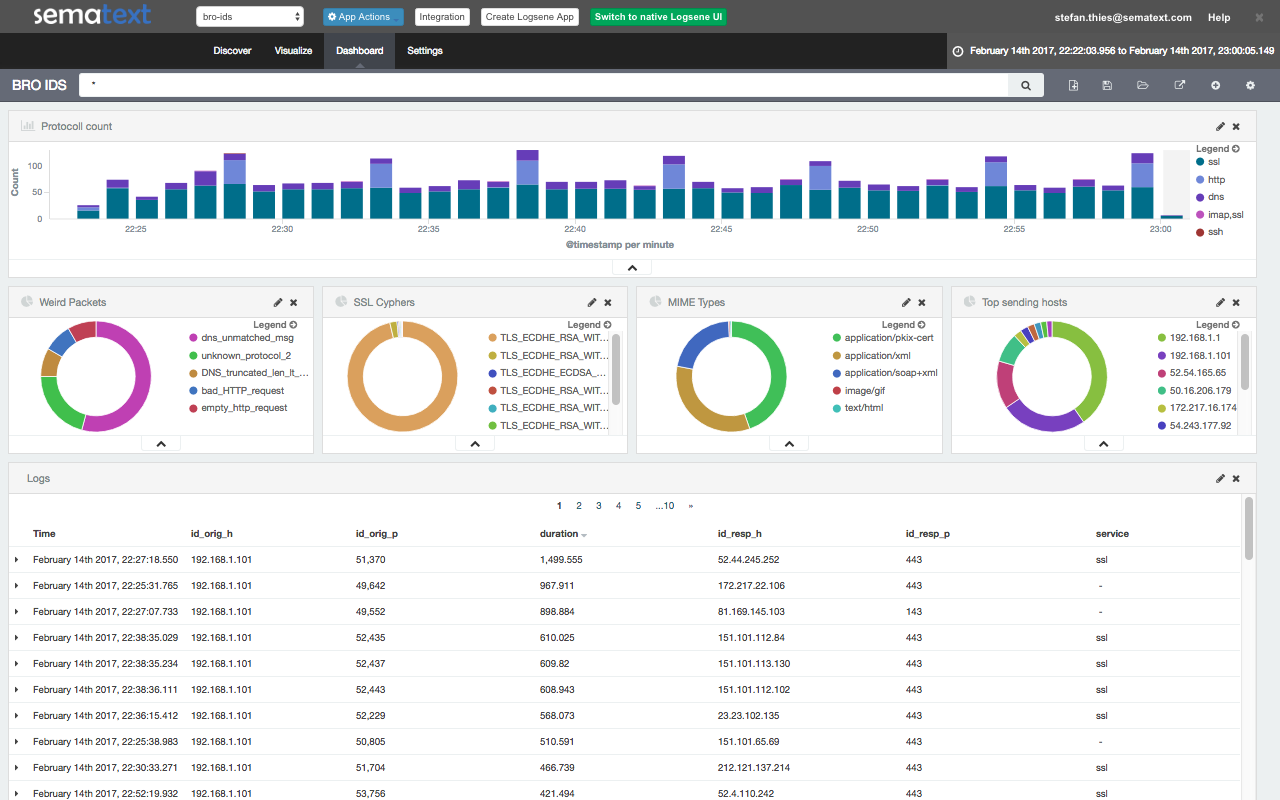The height and width of the screenshot is (800, 1280).
Task: Open the App Actions menu
Action: (361, 16)
